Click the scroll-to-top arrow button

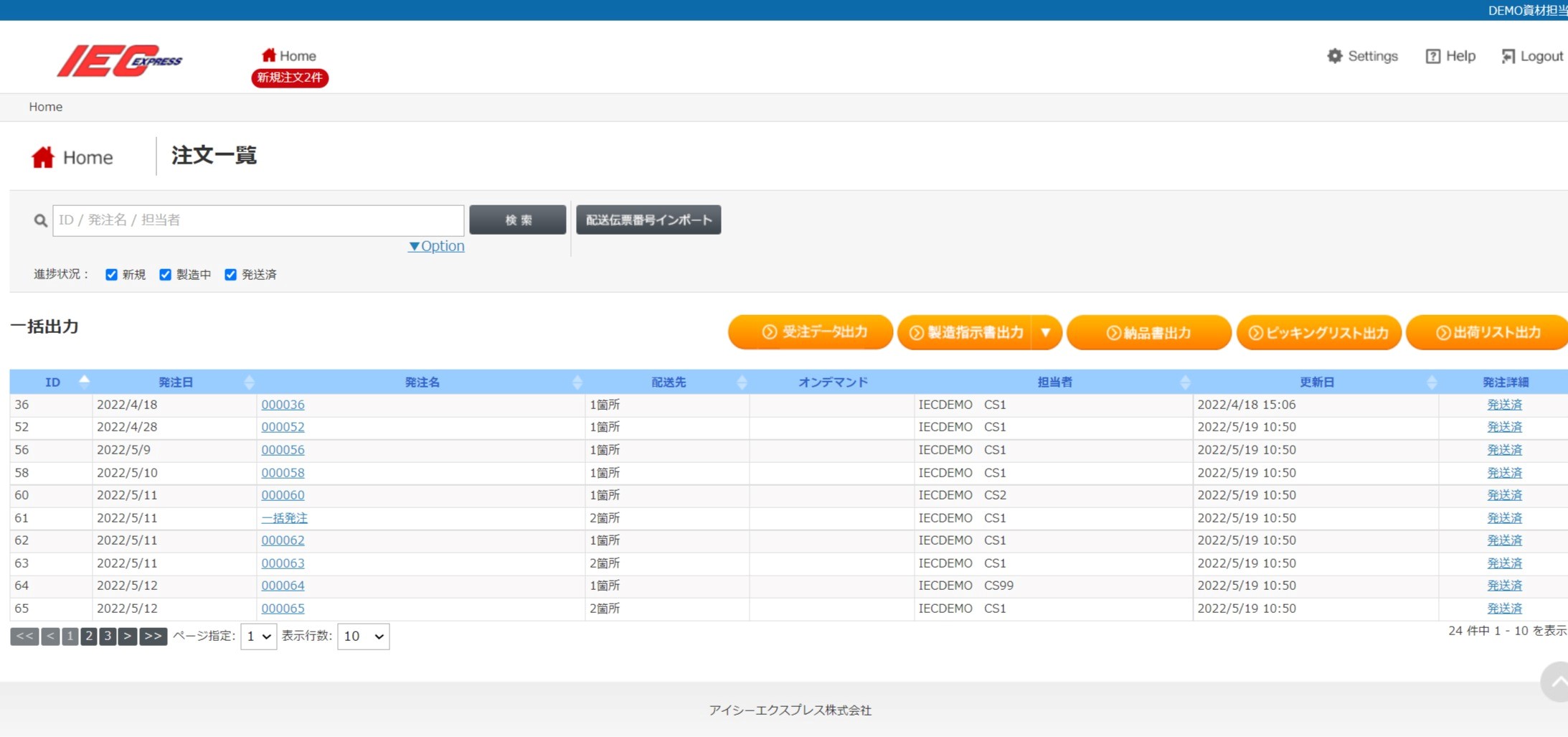pos(1555,682)
